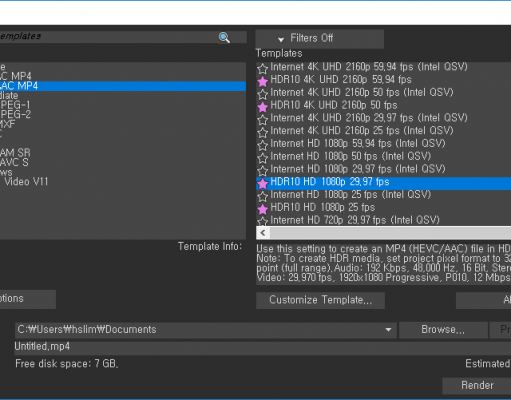Click the magnifier icon in template search

click(x=224, y=38)
